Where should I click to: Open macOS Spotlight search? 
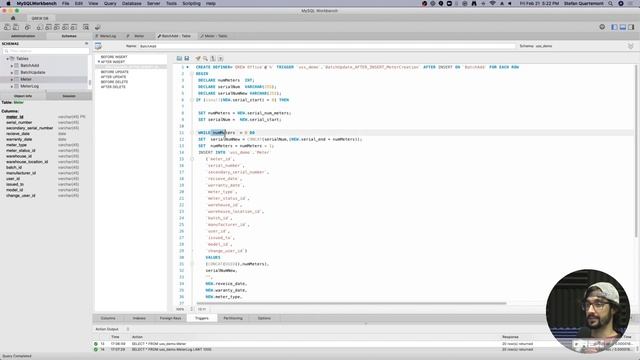coord(611,3)
